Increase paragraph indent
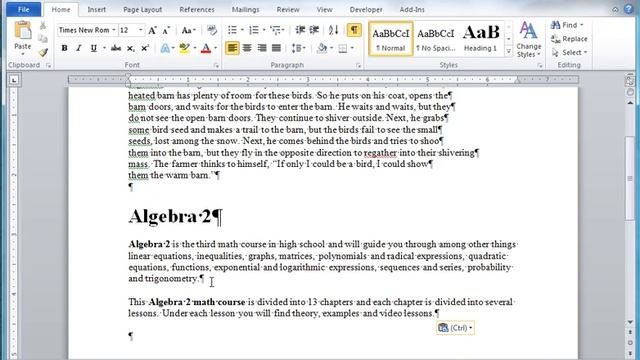This screenshot has width=640, height=360. click(x=314, y=30)
